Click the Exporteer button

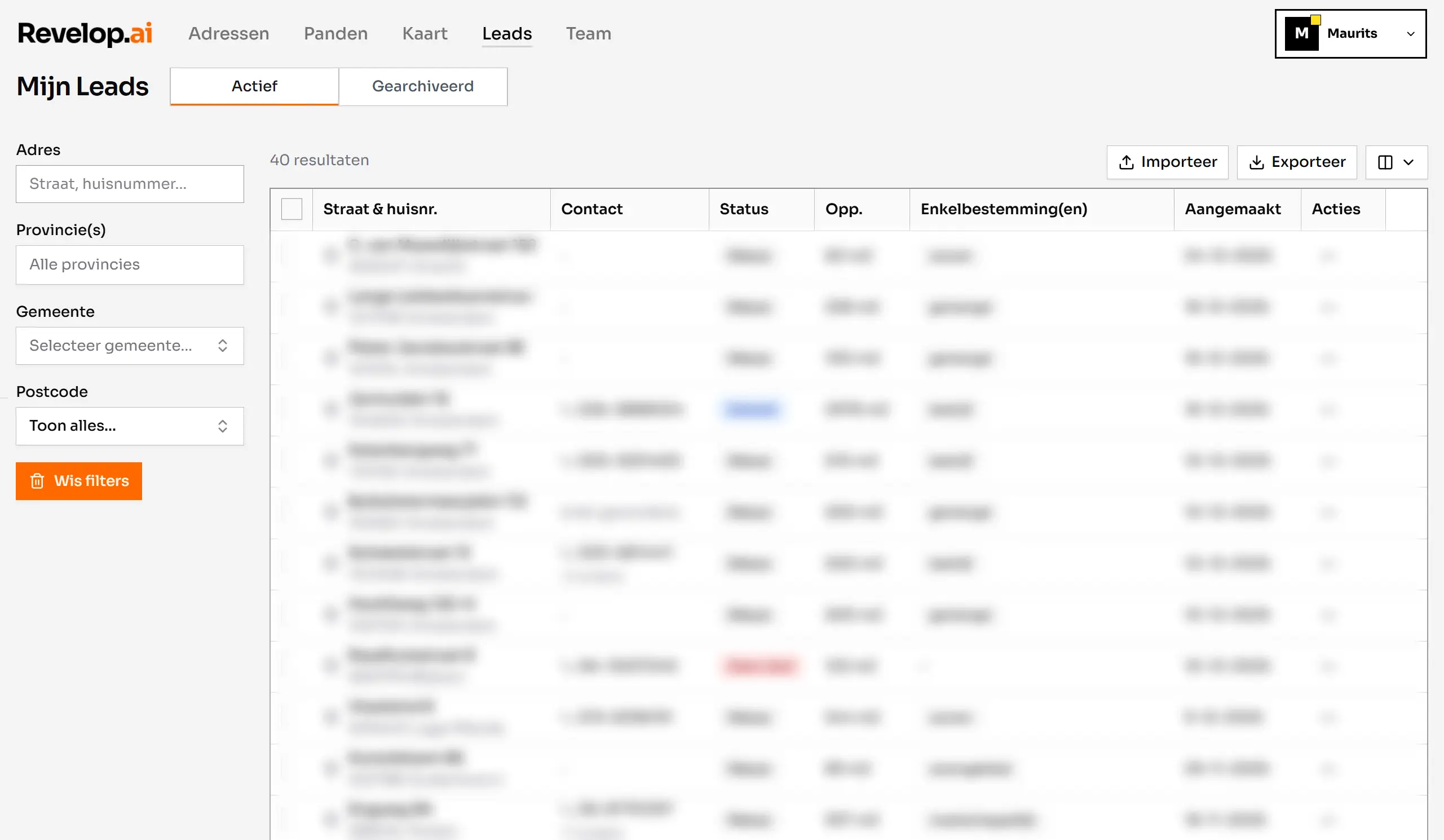(x=1297, y=162)
